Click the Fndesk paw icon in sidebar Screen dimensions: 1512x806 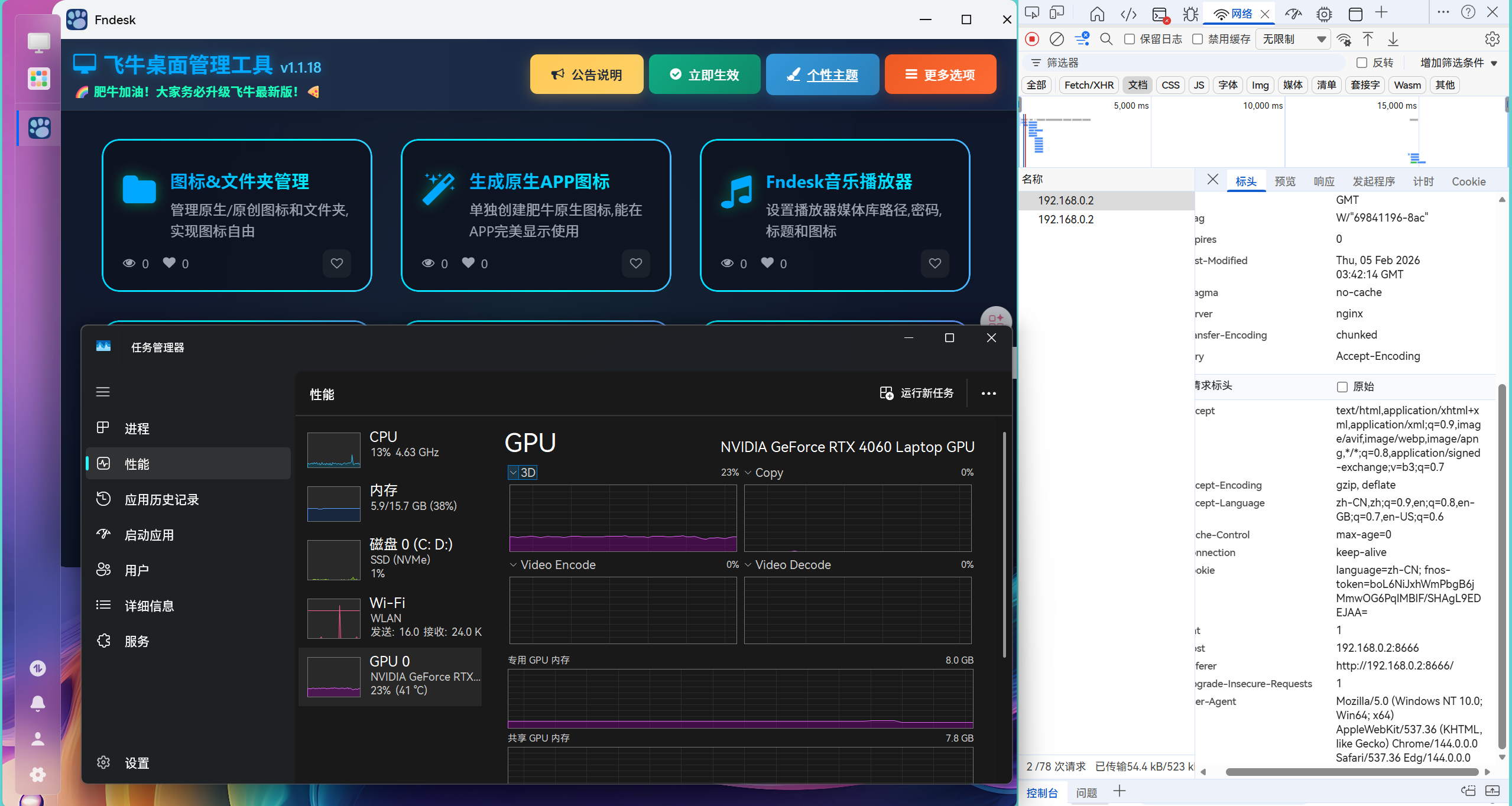click(x=39, y=128)
